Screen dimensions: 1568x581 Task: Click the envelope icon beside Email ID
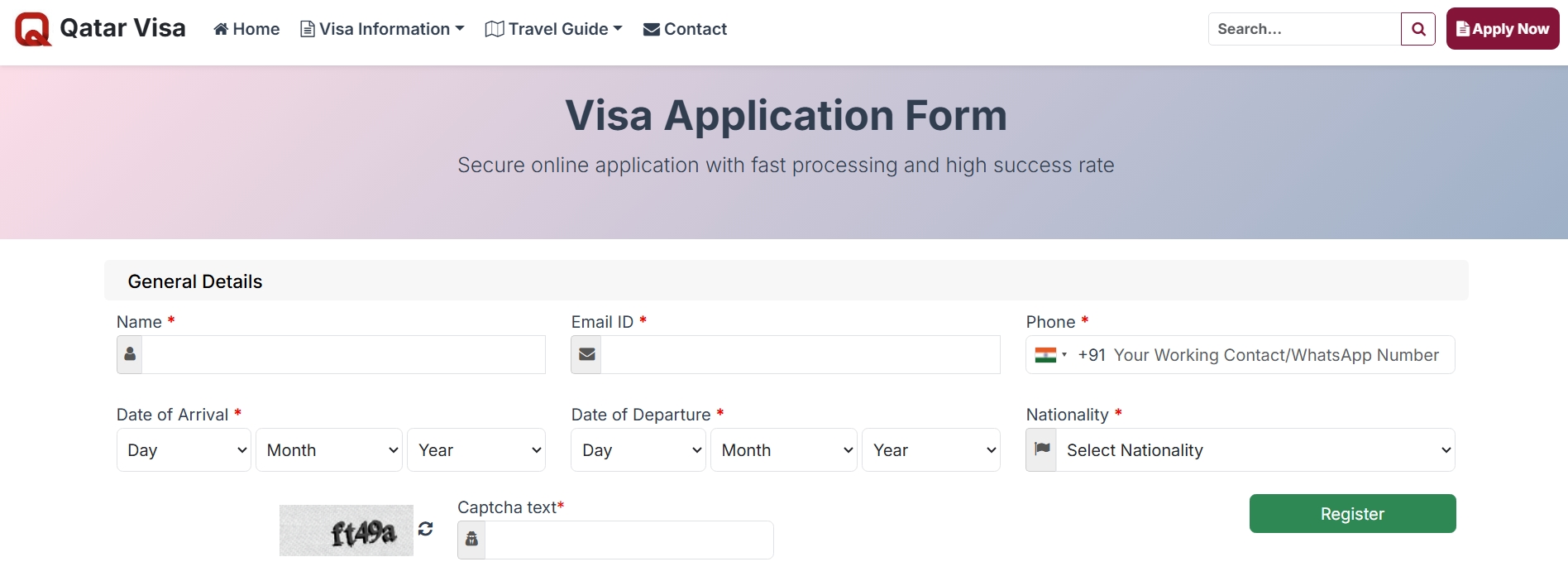586,354
